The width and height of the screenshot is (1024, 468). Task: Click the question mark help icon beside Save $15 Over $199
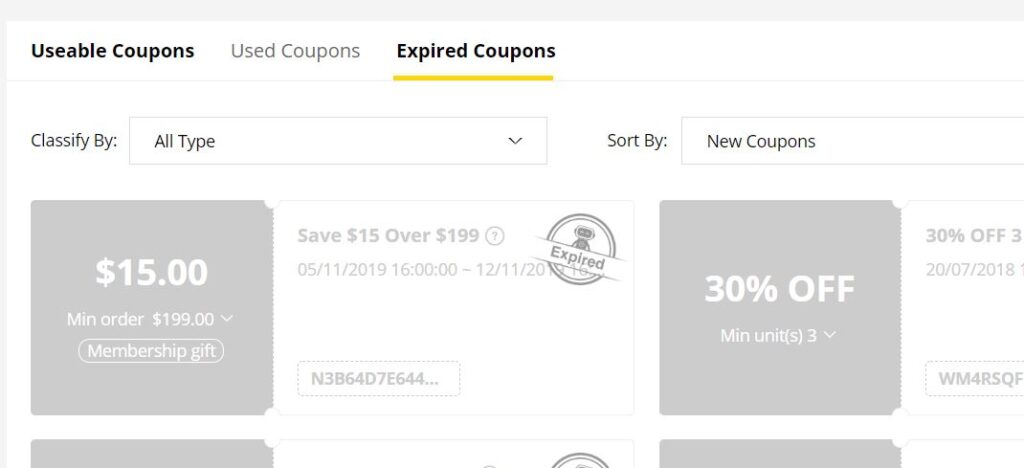[494, 237]
